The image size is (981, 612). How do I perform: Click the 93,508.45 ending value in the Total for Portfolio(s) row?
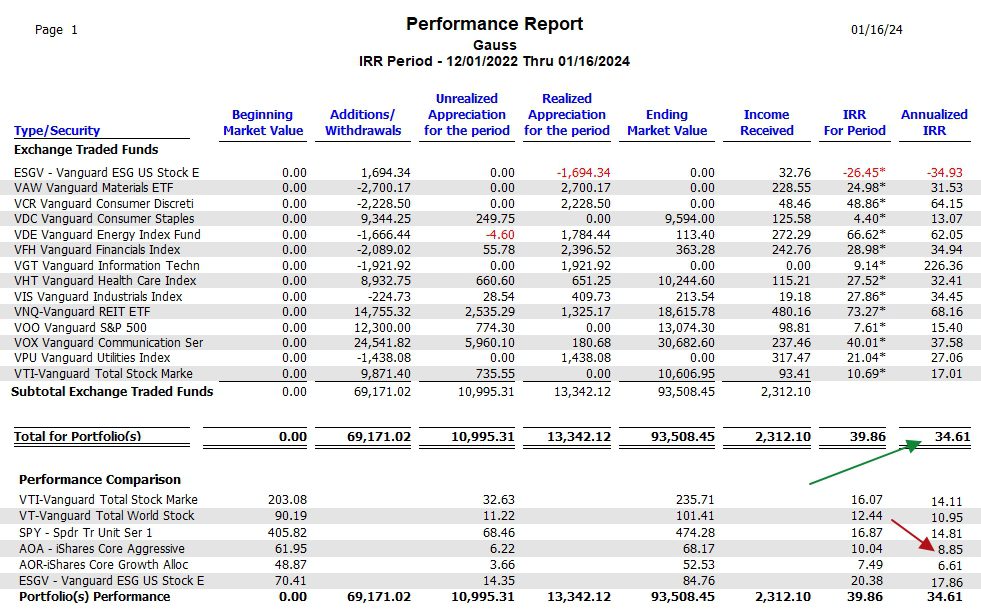(x=683, y=437)
